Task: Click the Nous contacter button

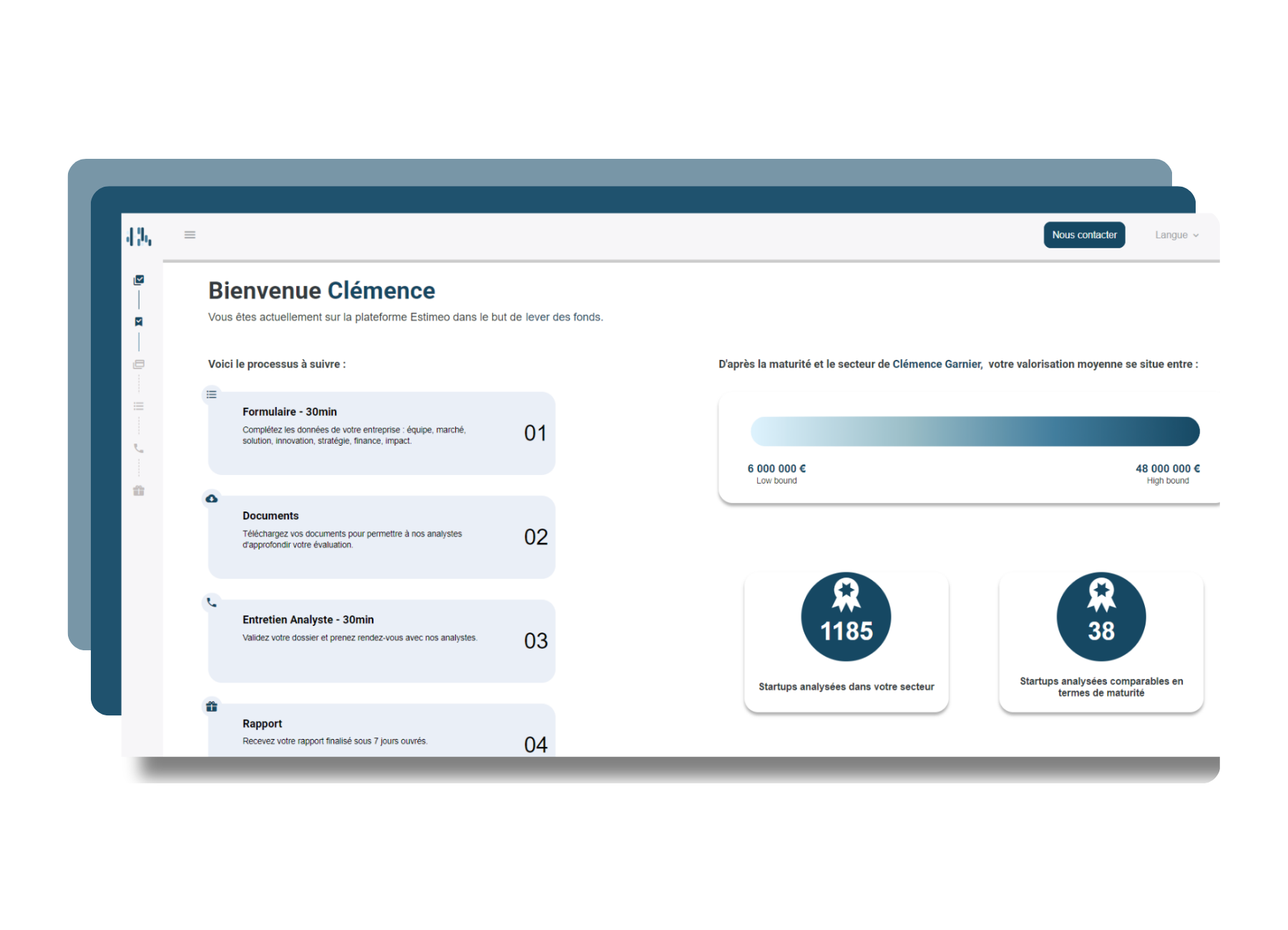Action: click(1084, 235)
